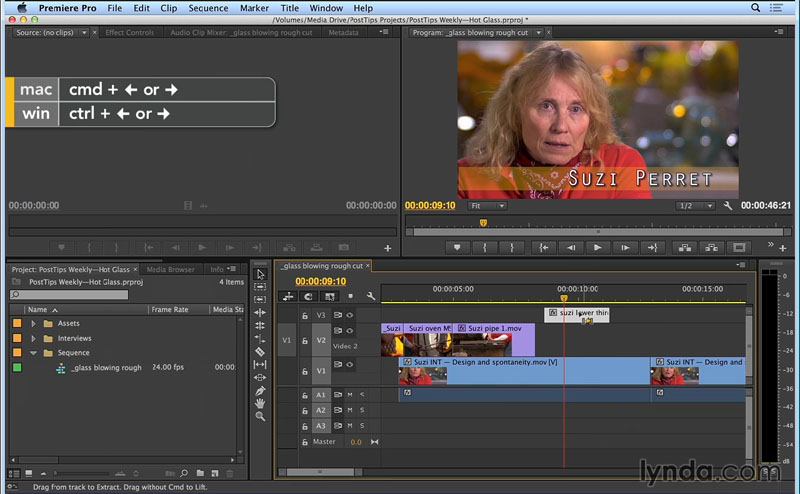The height and width of the screenshot is (494, 800).
Task: Select the Hand tool
Action: [260, 403]
